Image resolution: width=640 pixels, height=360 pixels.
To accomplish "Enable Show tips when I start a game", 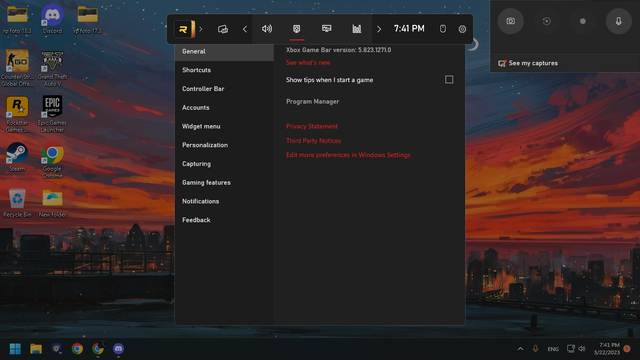I will pos(449,80).
